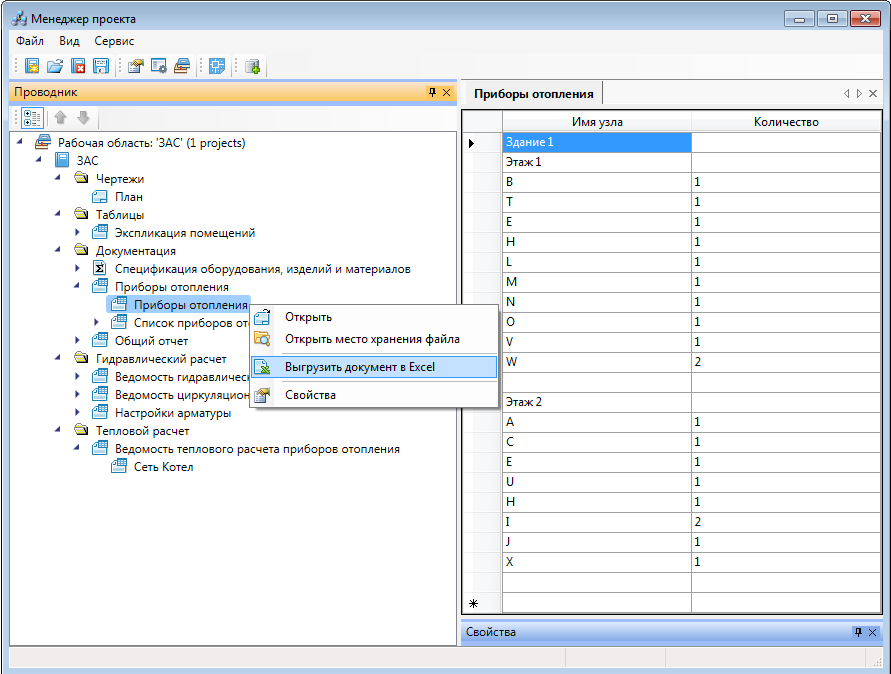891x674 pixels.
Task: Click the move up arrow in Проводник
Action: (x=60, y=118)
